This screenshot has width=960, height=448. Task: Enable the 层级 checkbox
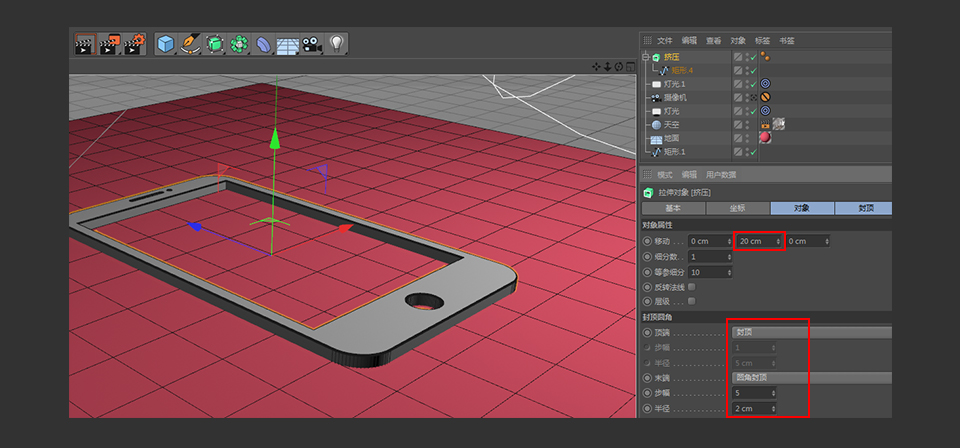[x=692, y=301]
